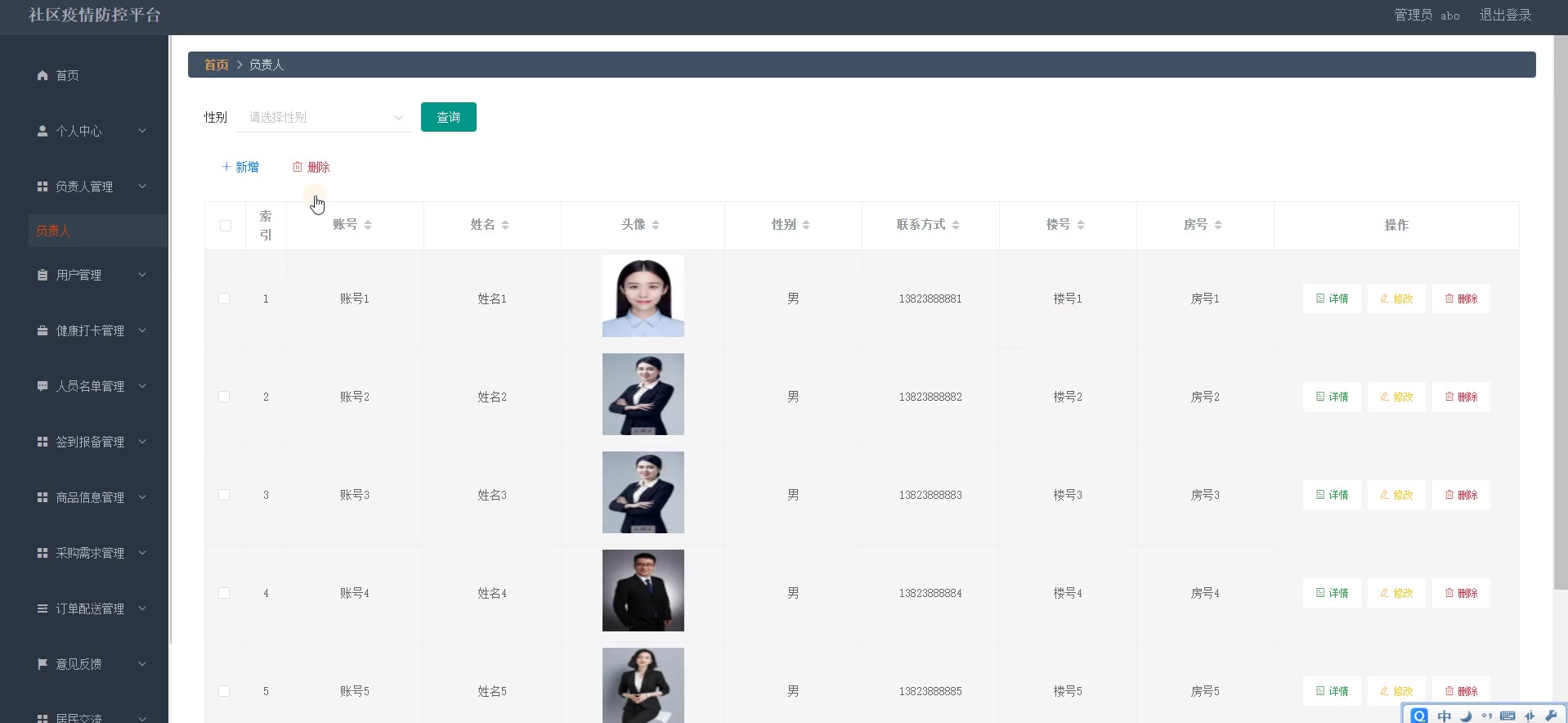The image size is (1568, 723).
Task: Click the page vertical scrollbar
Action: [x=1561, y=311]
